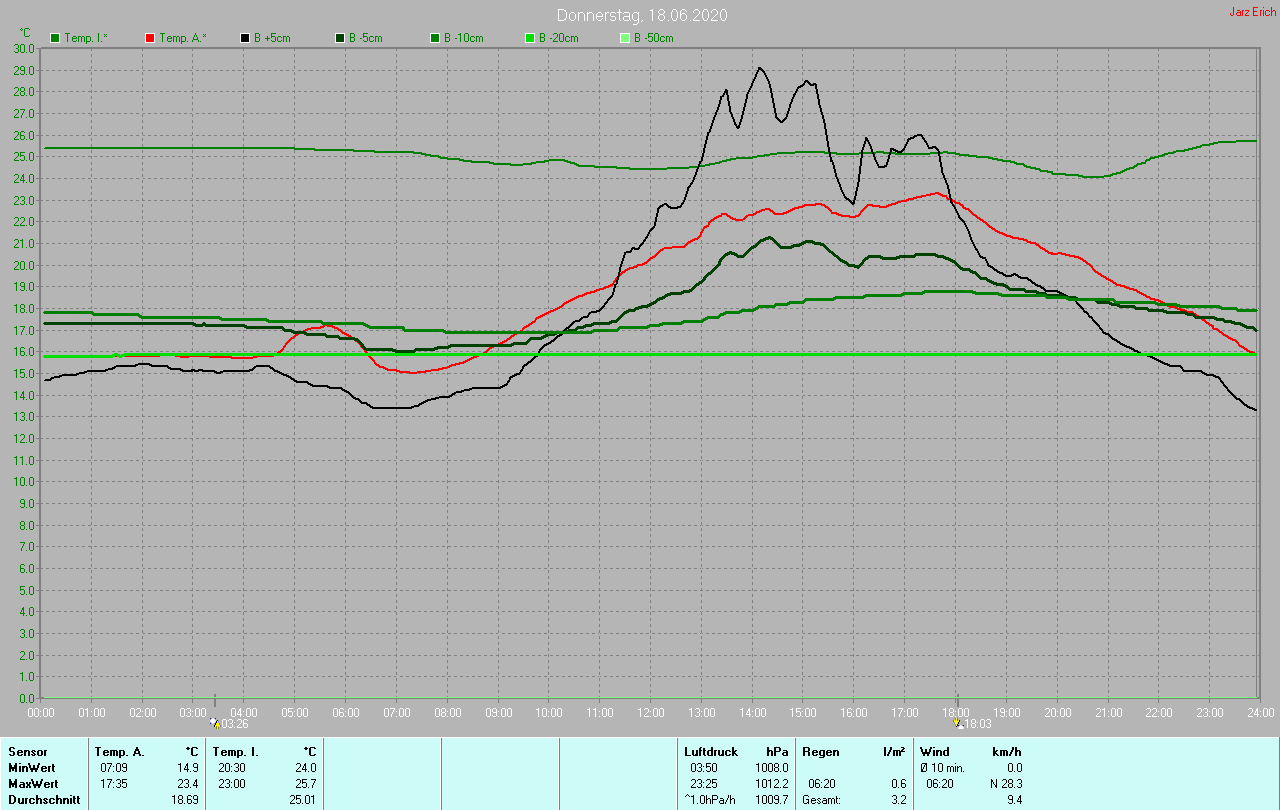This screenshot has width=1280, height=810.
Task: Click the '15.0' label on temperature axis
Action: coord(24,373)
